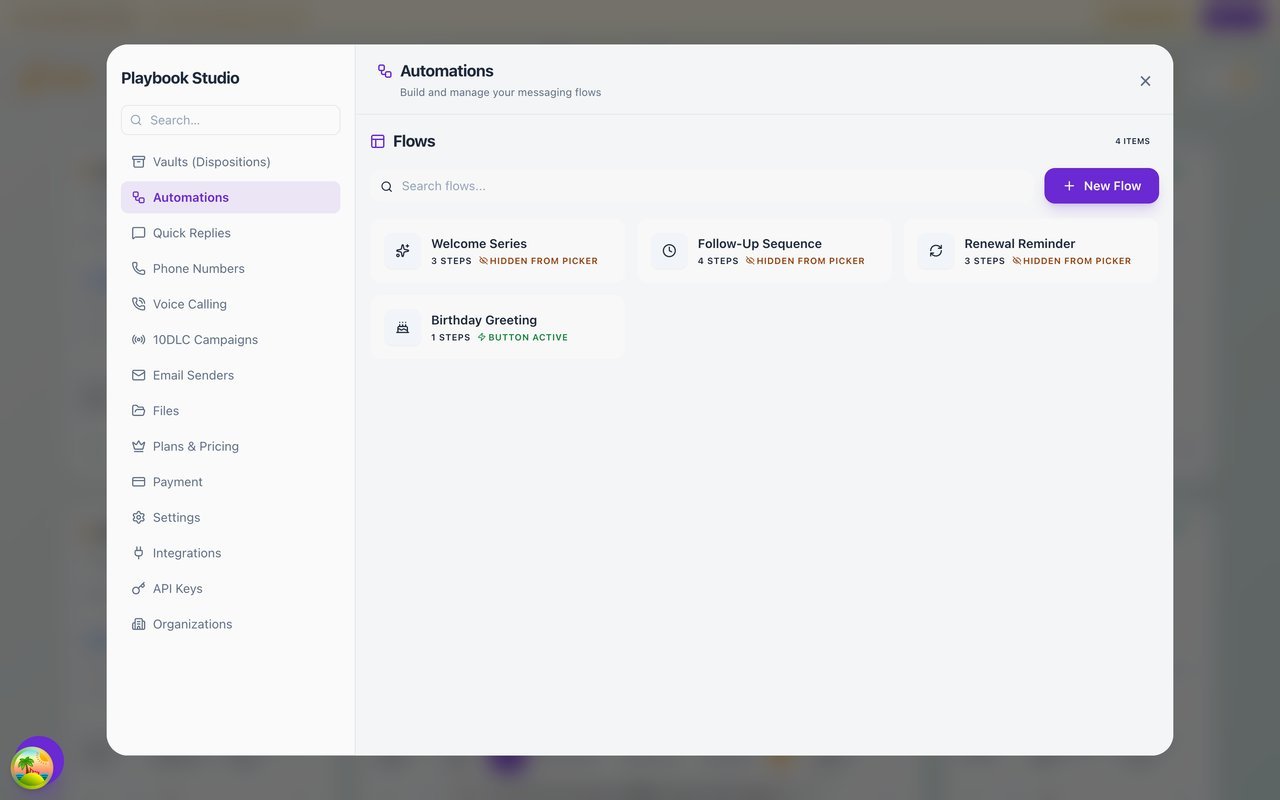Screen dimensions: 1280x800
Task: Open the Welcome Series flow title
Action: click(479, 243)
